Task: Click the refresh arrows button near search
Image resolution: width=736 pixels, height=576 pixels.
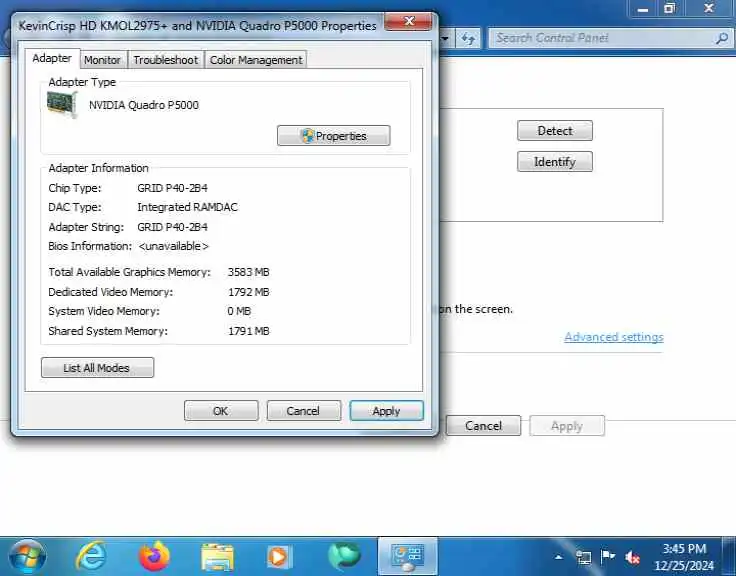Action: click(x=468, y=38)
